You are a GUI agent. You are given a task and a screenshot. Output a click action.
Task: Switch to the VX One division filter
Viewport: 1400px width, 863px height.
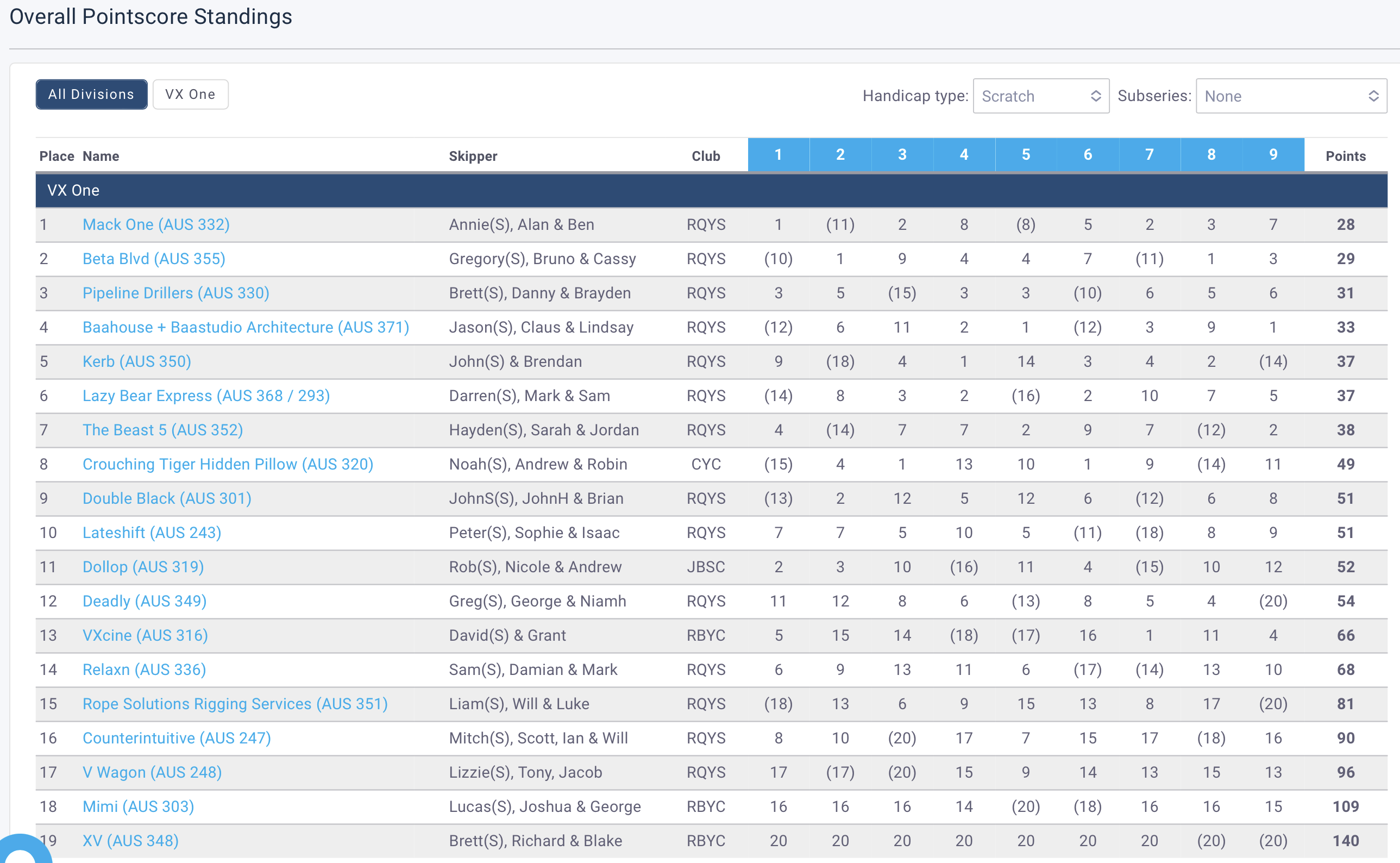[190, 94]
